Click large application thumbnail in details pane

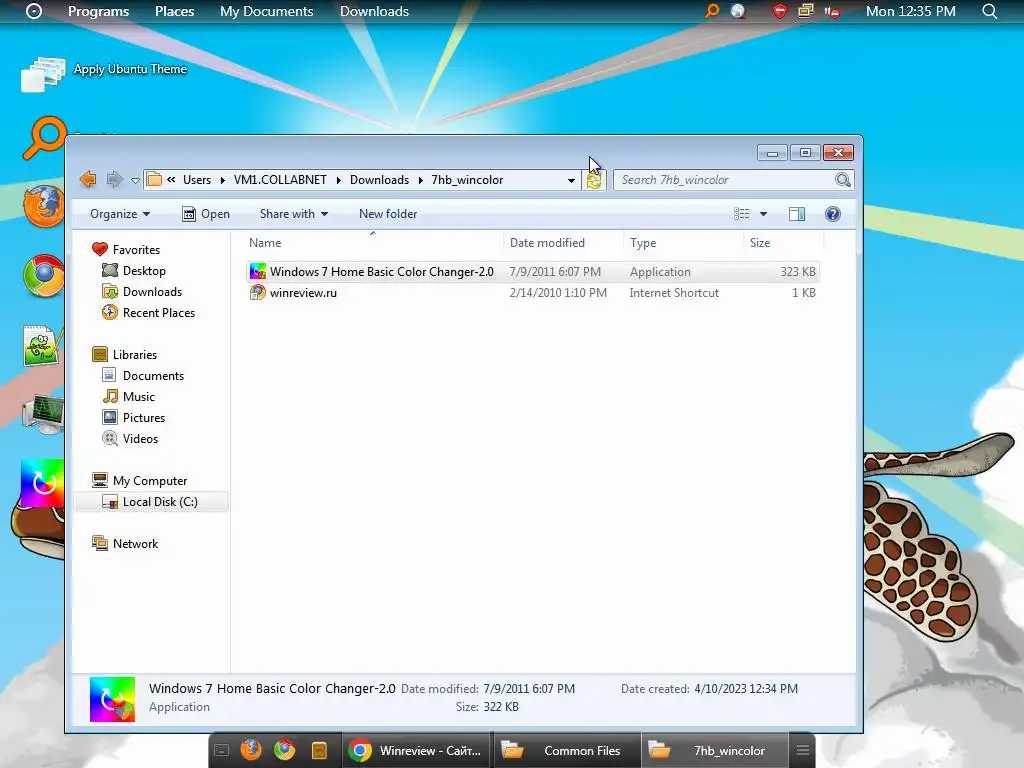tap(112, 699)
